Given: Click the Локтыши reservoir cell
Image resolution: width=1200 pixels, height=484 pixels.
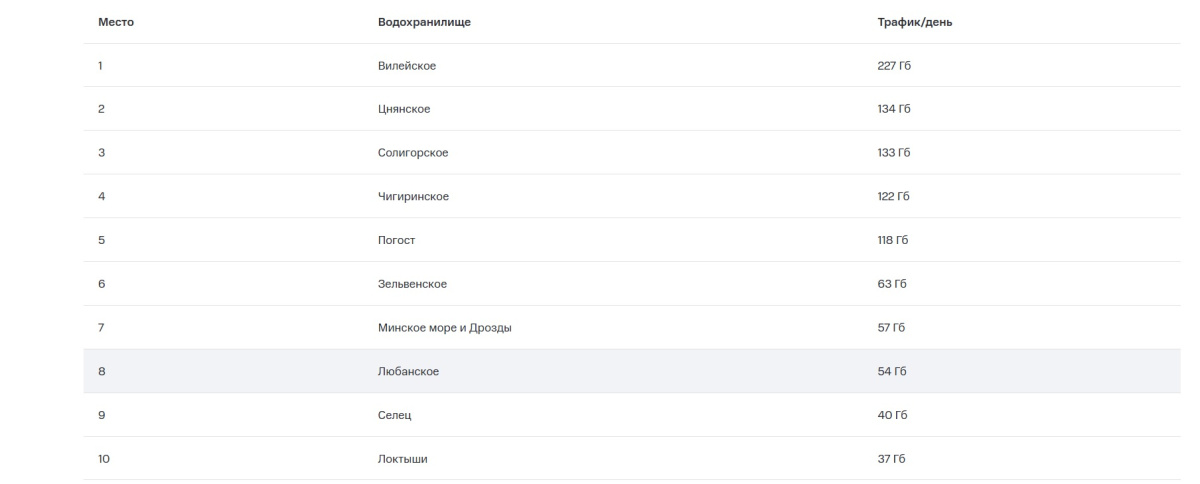Looking at the screenshot, I should [403, 459].
